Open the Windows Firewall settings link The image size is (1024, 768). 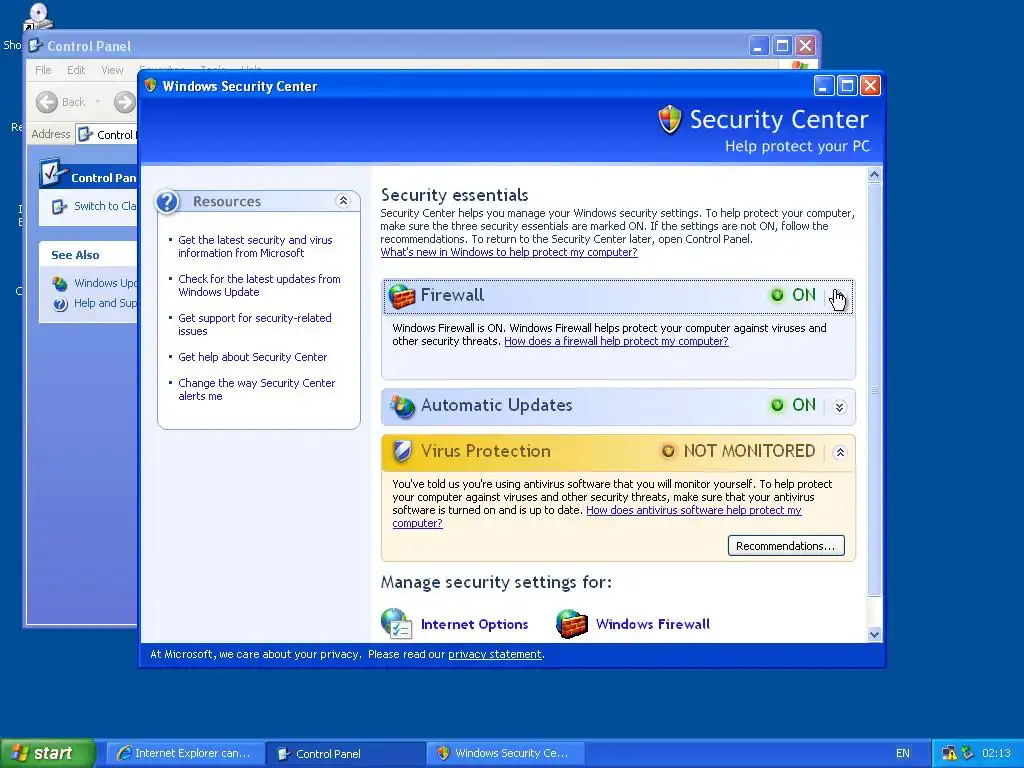[x=652, y=624]
